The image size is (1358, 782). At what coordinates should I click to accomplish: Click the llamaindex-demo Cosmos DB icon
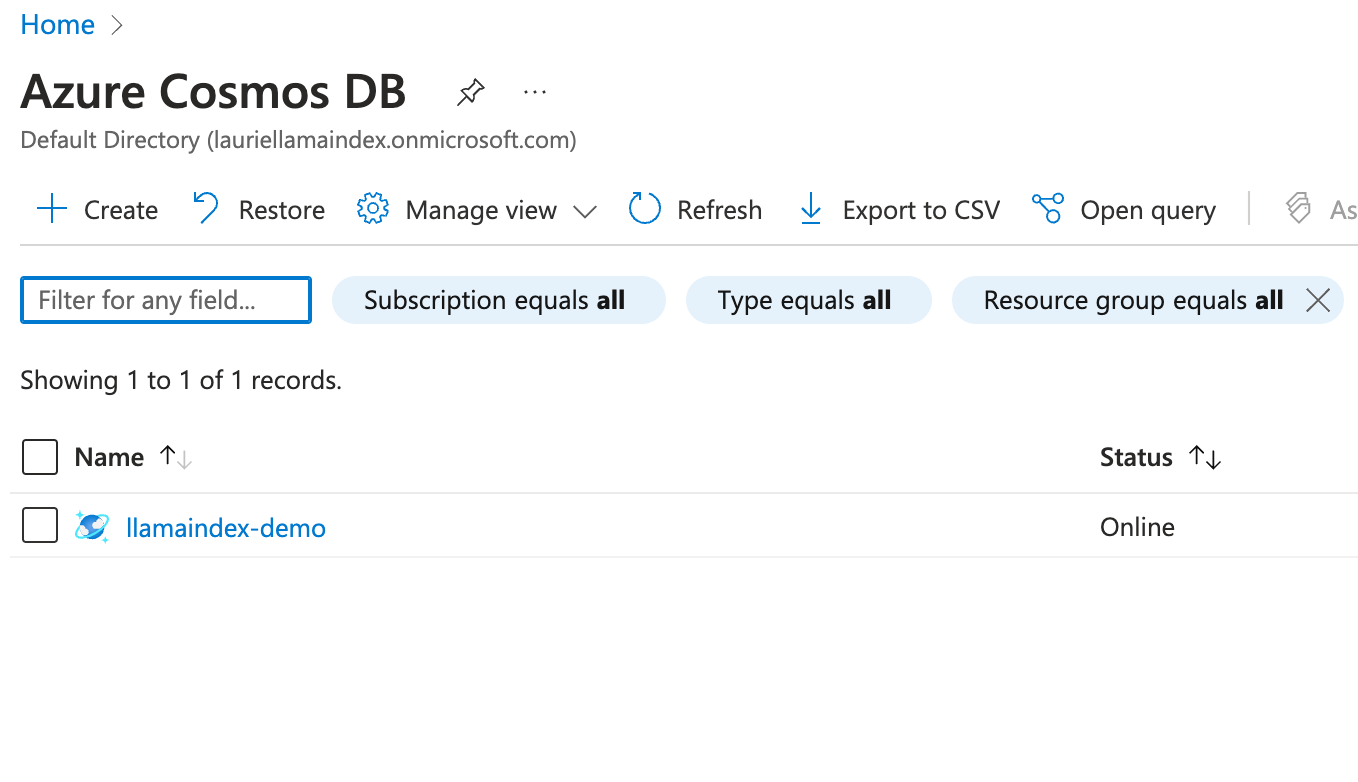pos(92,527)
